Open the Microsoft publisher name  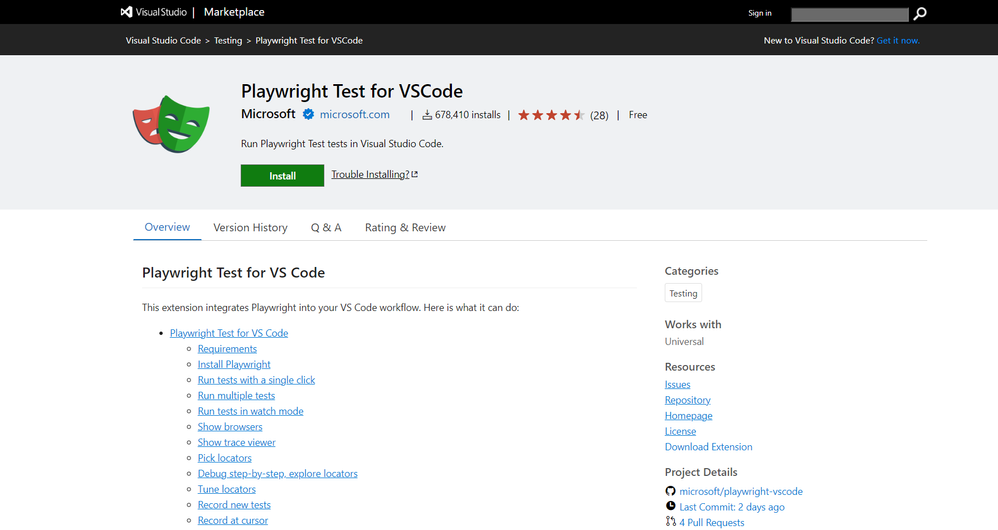click(x=268, y=114)
